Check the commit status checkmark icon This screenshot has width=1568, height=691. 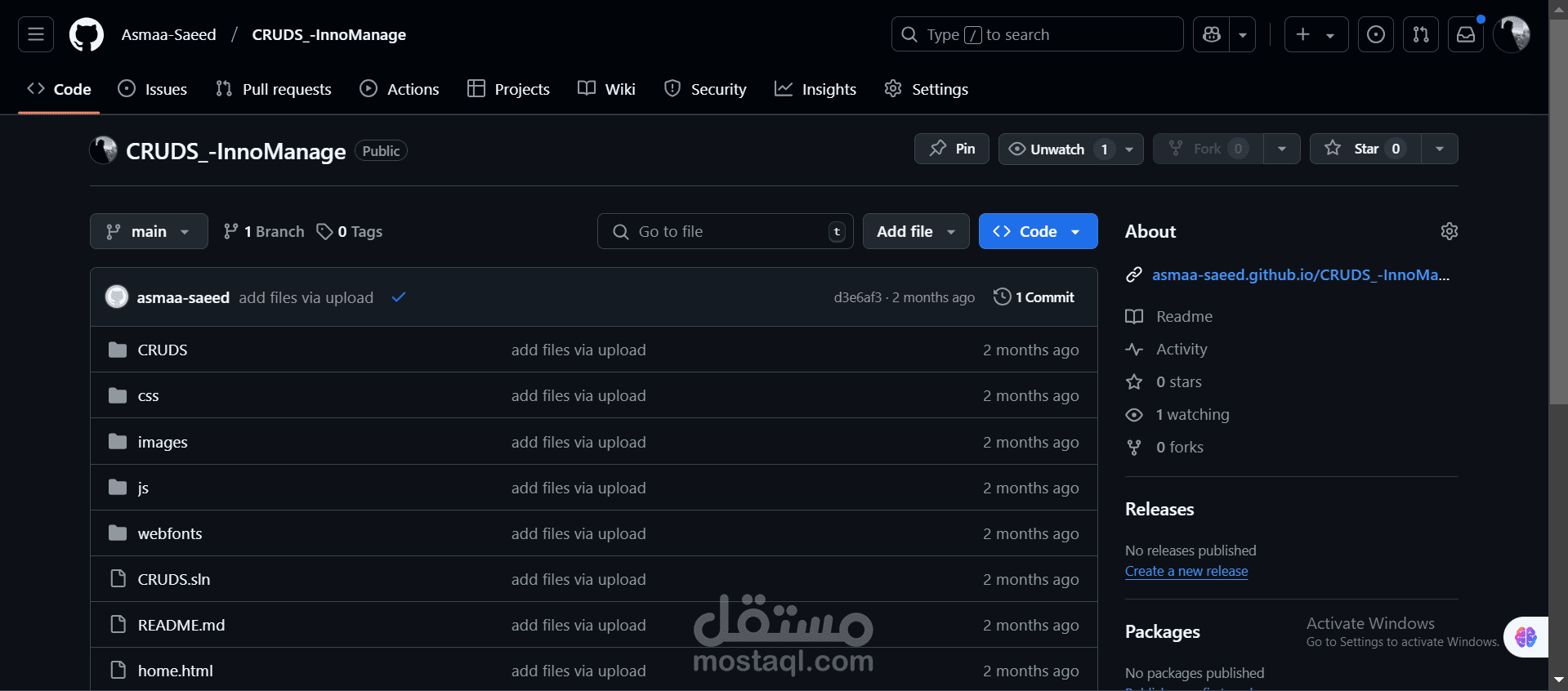pos(399,297)
